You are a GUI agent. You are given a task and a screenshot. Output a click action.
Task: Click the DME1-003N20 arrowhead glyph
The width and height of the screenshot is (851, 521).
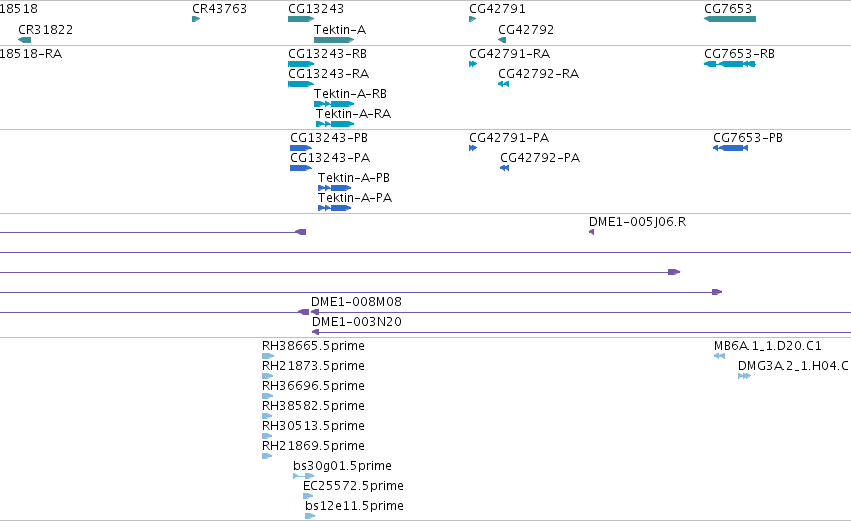[315, 332]
